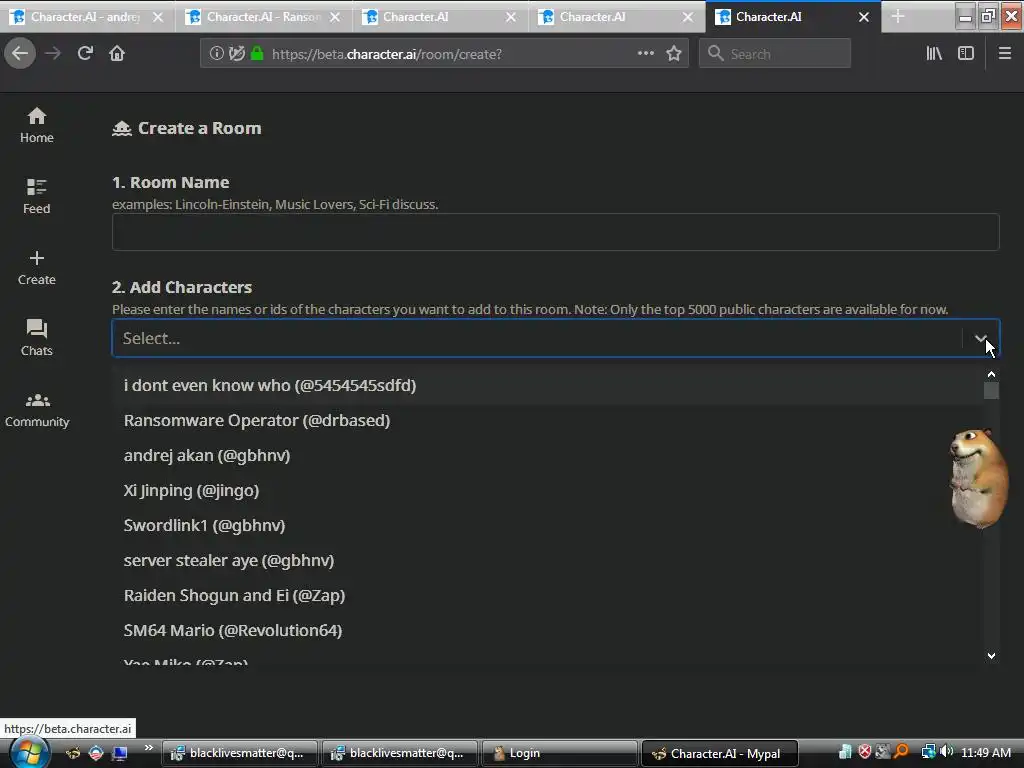The height and width of the screenshot is (768, 1024).
Task: Open the Library bookshelf icon
Action: tap(934, 54)
